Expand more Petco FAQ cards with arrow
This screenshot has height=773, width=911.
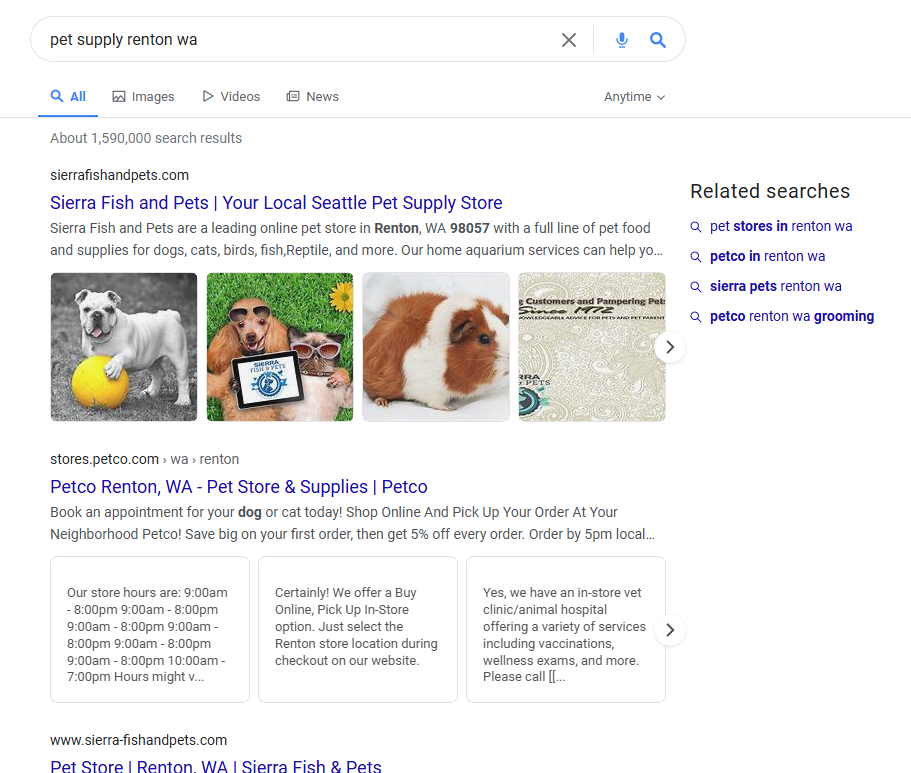670,630
